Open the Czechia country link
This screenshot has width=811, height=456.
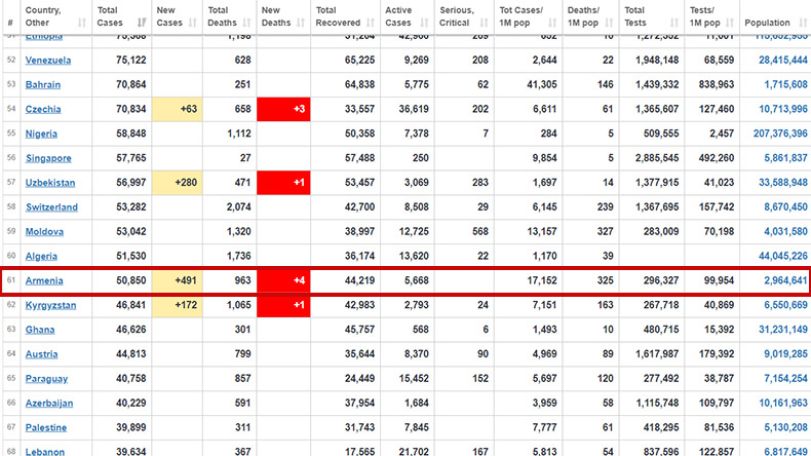(x=43, y=109)
